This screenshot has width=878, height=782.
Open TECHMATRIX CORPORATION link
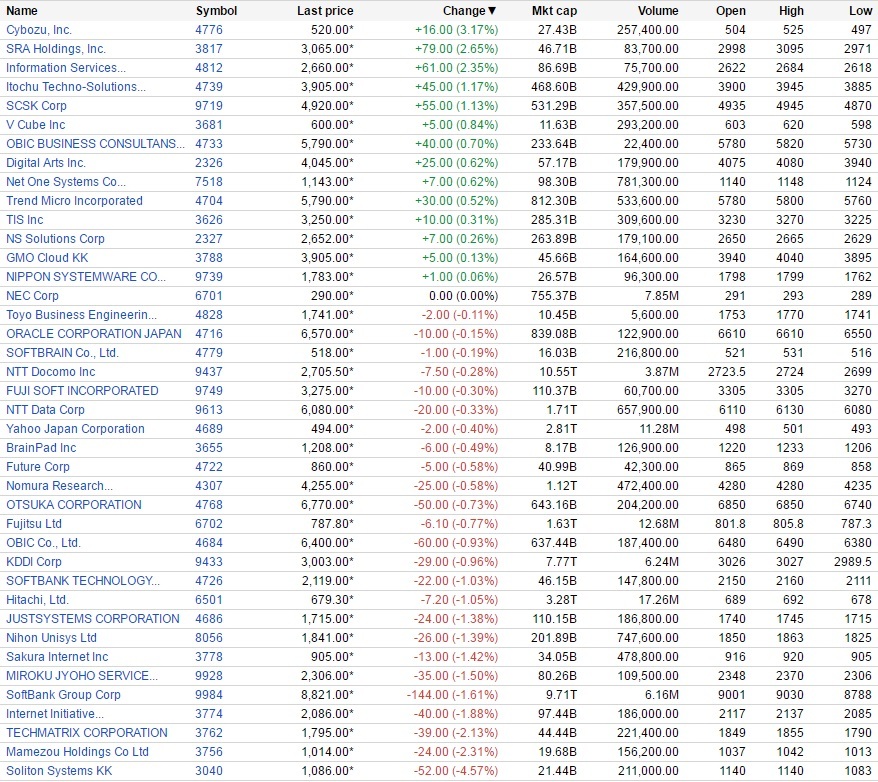(x=87, y=734)
